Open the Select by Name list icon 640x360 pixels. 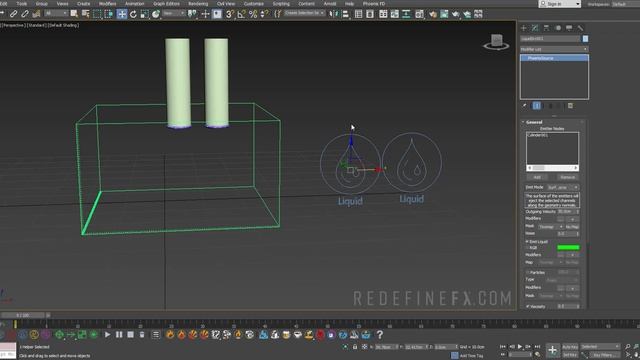pos(86,14)
